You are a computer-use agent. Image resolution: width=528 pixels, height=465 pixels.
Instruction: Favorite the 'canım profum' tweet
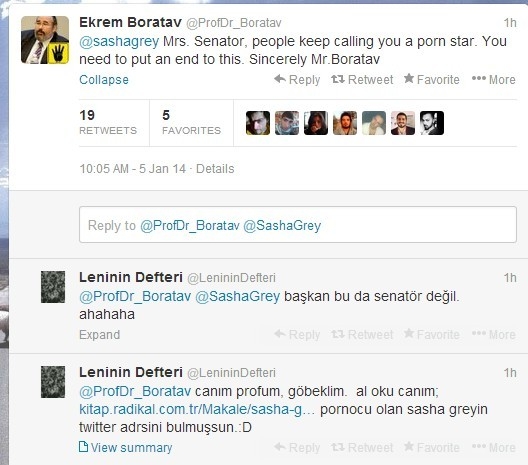pyautogui.click(x=432, y=447)
